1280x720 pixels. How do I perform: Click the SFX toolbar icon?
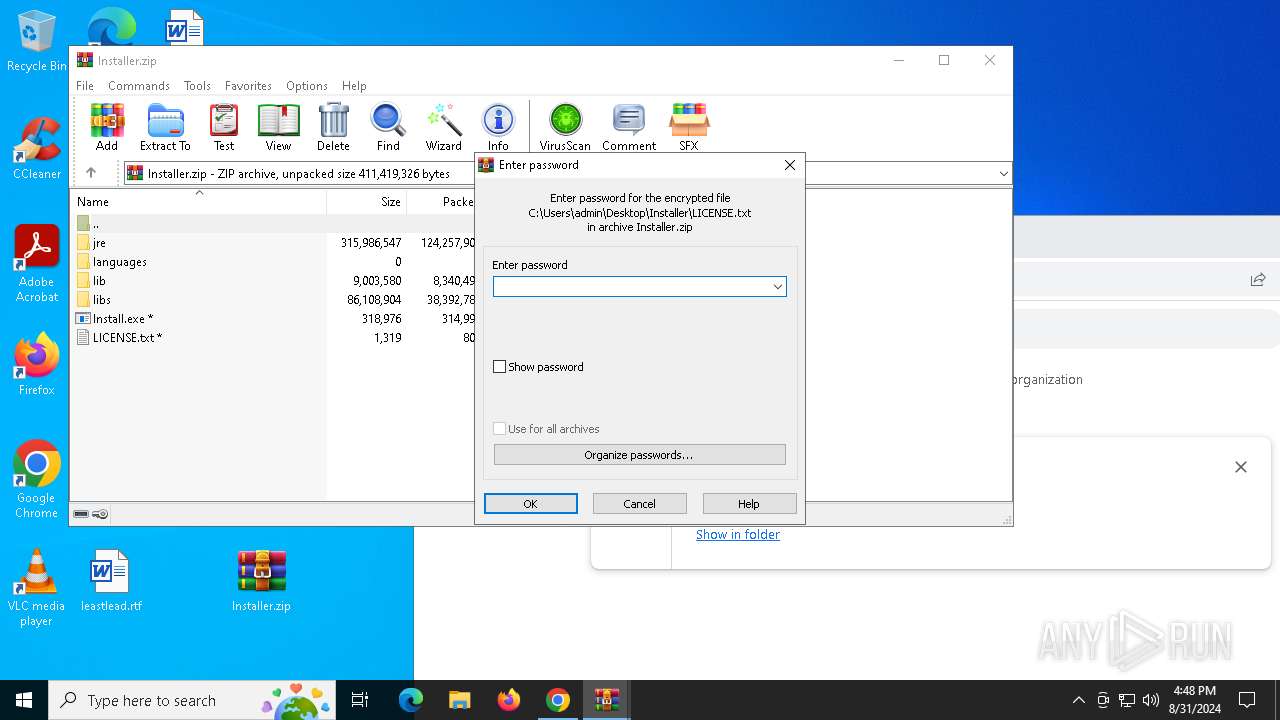pos(689,127)
